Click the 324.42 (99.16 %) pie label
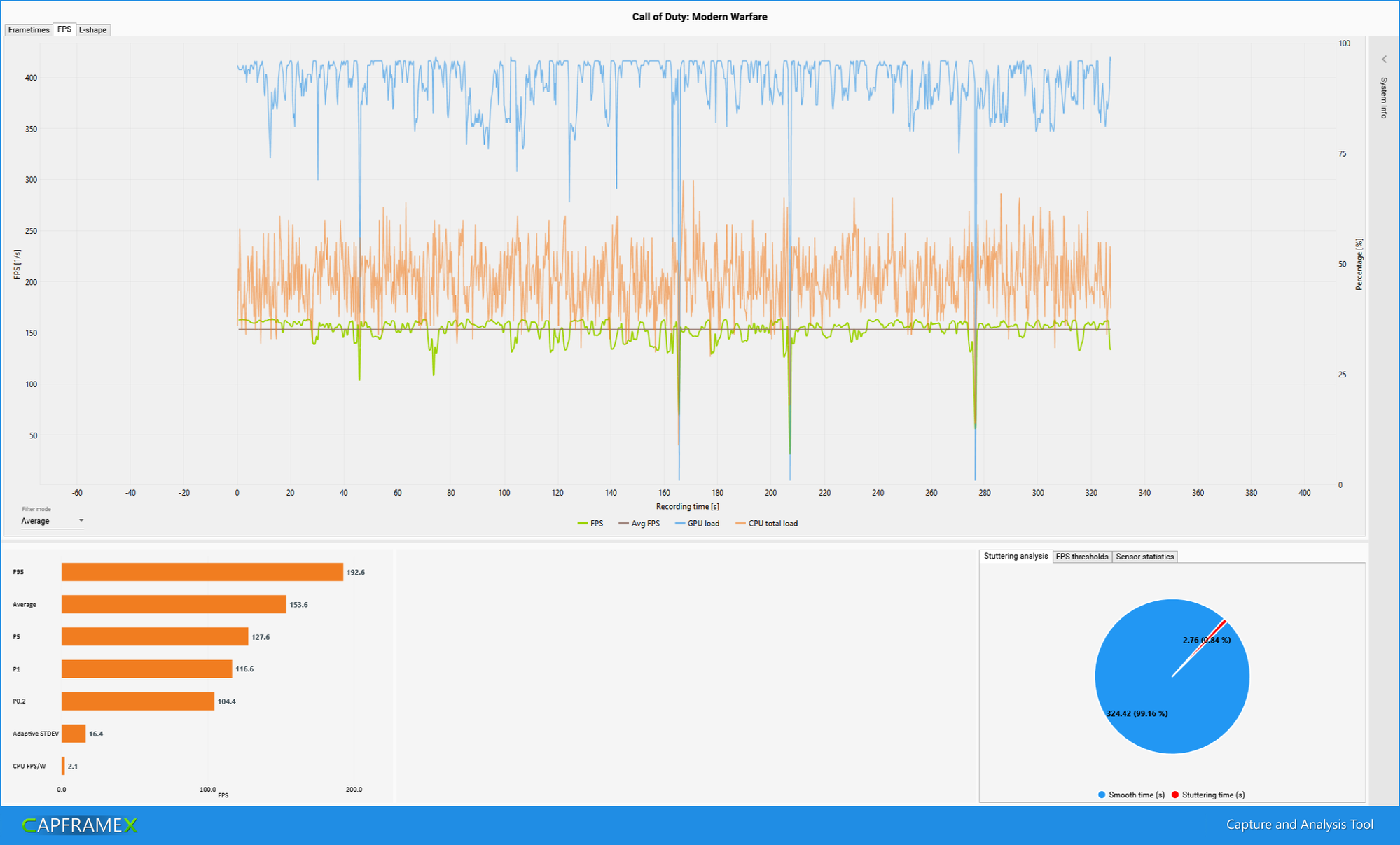 (1137, 713)
